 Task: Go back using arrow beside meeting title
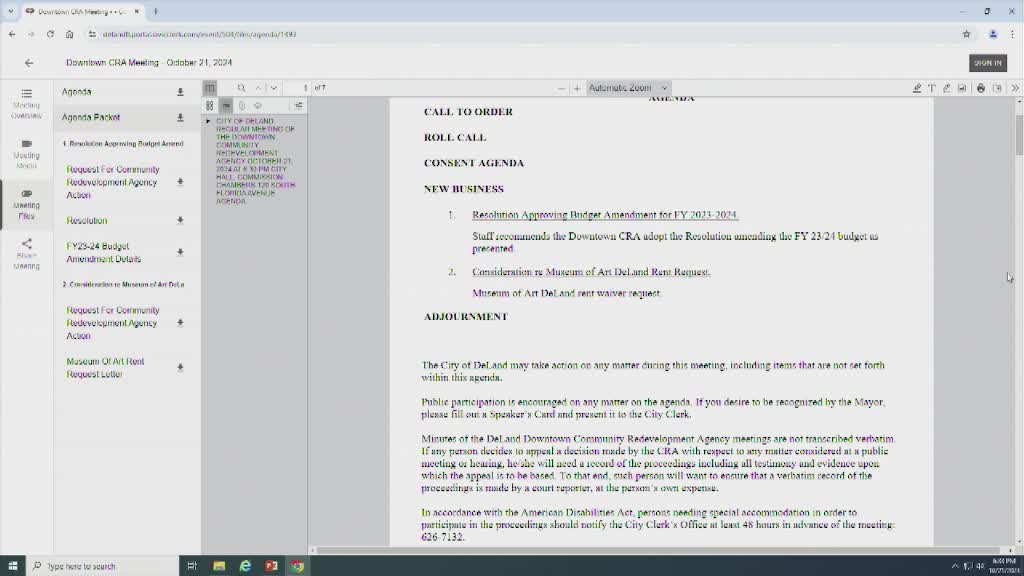(x=29, y=63)
